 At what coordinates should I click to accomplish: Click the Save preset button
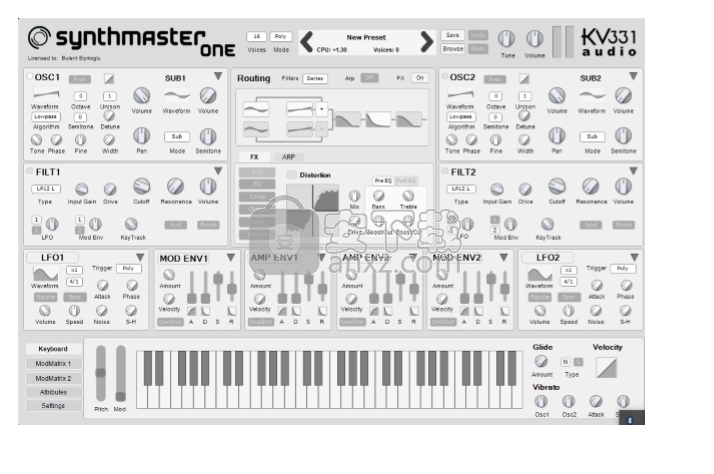coord(453,35)
